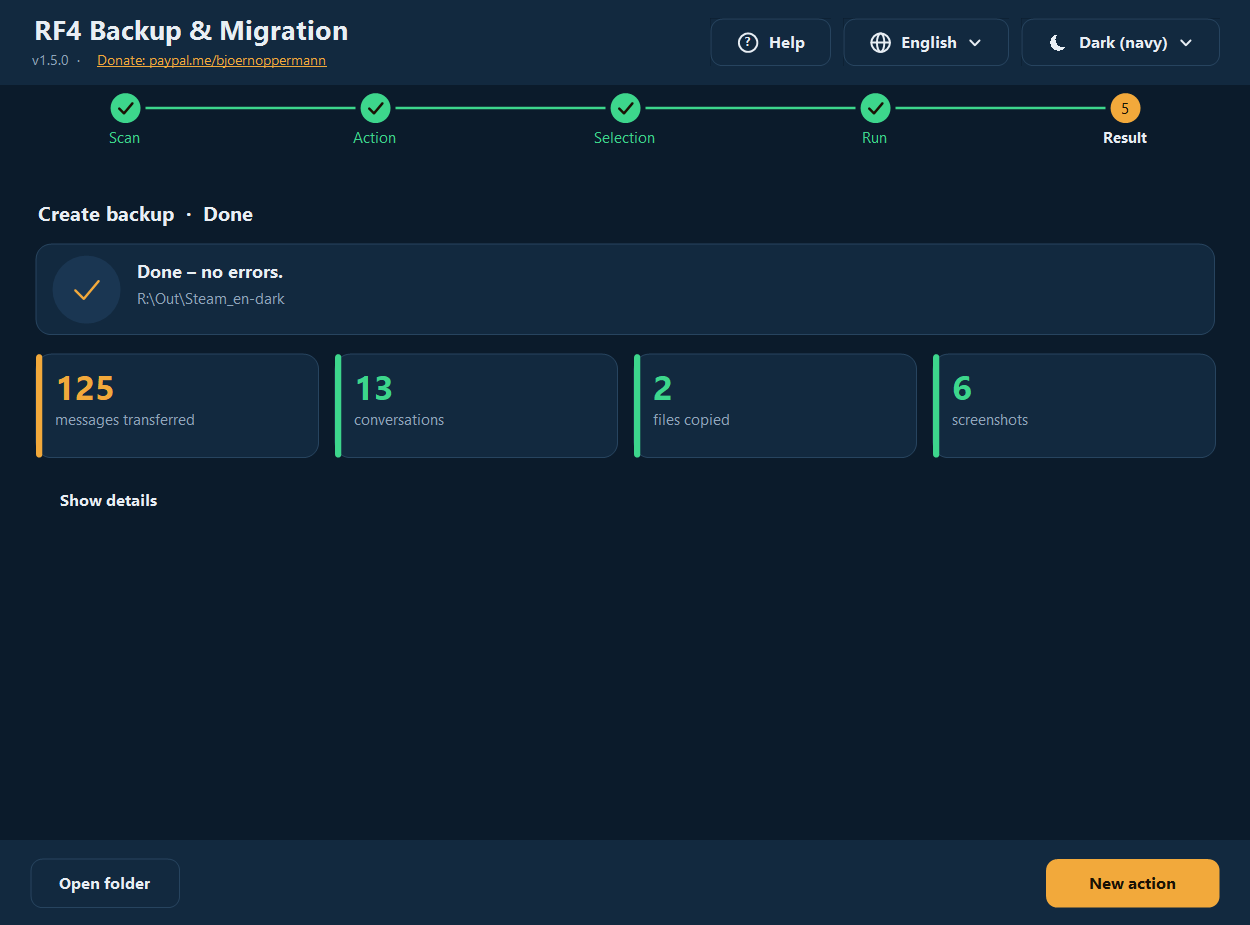Image resolution: width=1250 pixels, height=925 pixels.
Task: Click the globe language icon
Action: pyautogui.click(x=880, y=43)
